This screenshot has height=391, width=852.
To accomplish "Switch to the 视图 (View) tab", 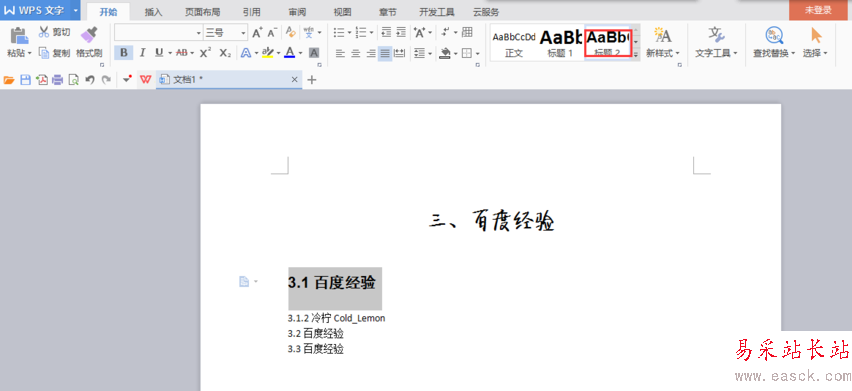I will pos(342,12).
